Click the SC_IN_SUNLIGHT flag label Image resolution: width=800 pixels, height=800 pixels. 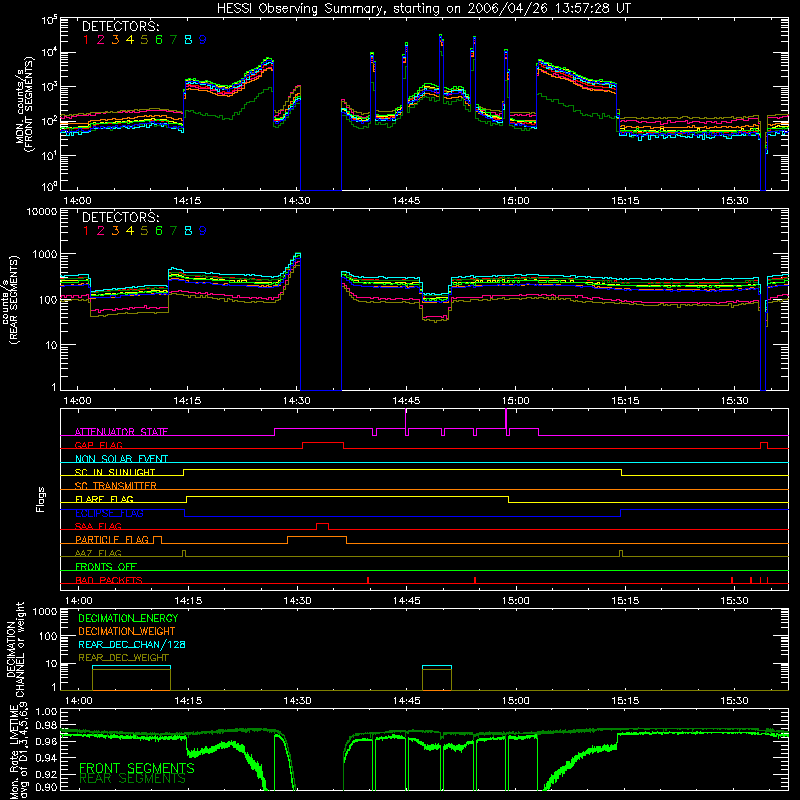coord(115,472)
